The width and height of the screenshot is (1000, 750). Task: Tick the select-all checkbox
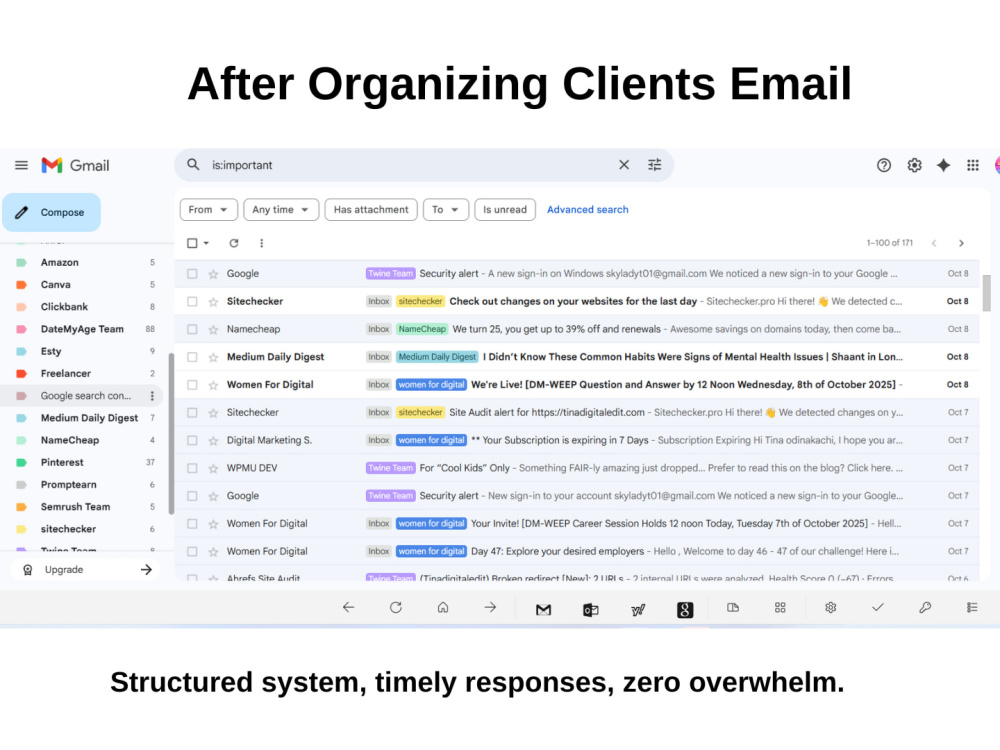tap(192, 243)
